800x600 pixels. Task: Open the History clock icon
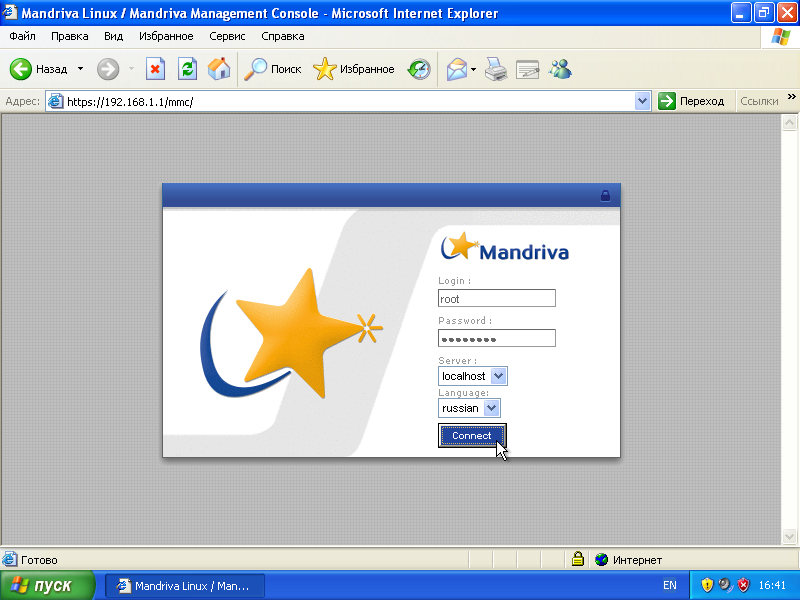419,69
